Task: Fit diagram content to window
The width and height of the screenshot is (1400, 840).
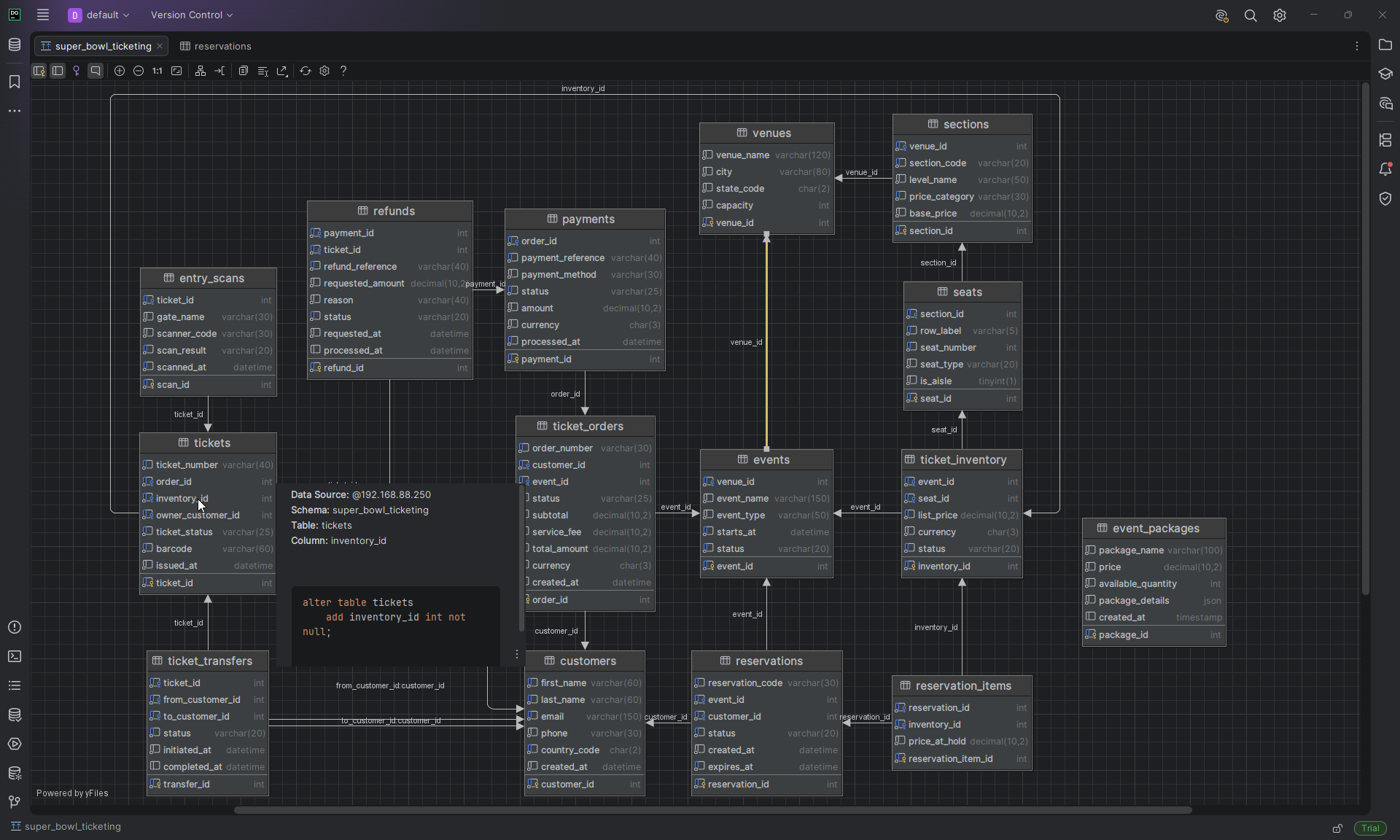Action: tap(176, 71)
